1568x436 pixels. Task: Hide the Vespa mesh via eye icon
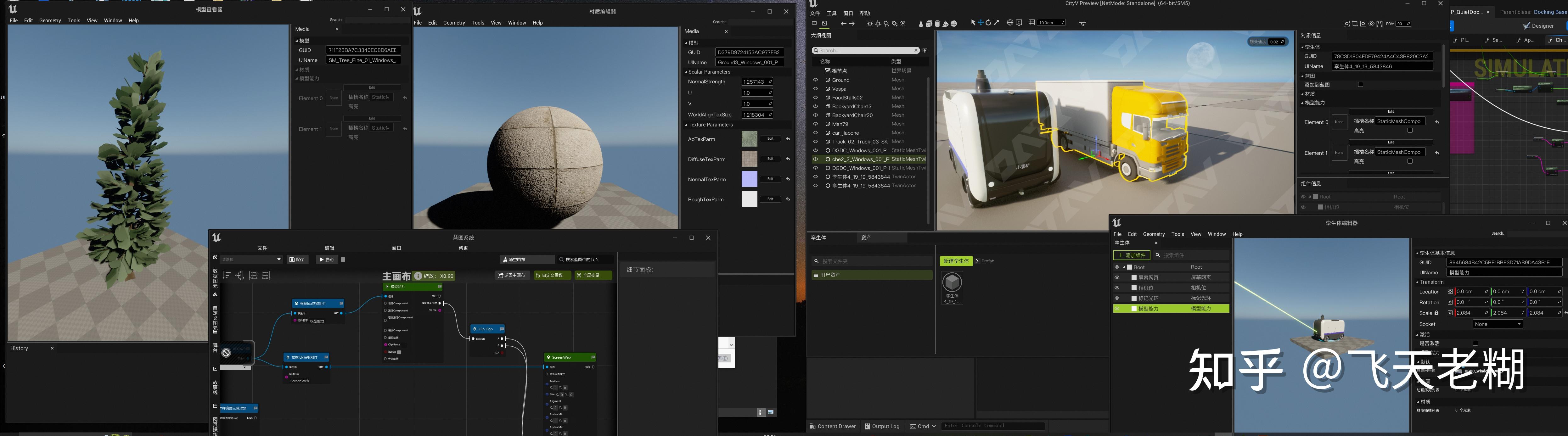coord(816,89)
